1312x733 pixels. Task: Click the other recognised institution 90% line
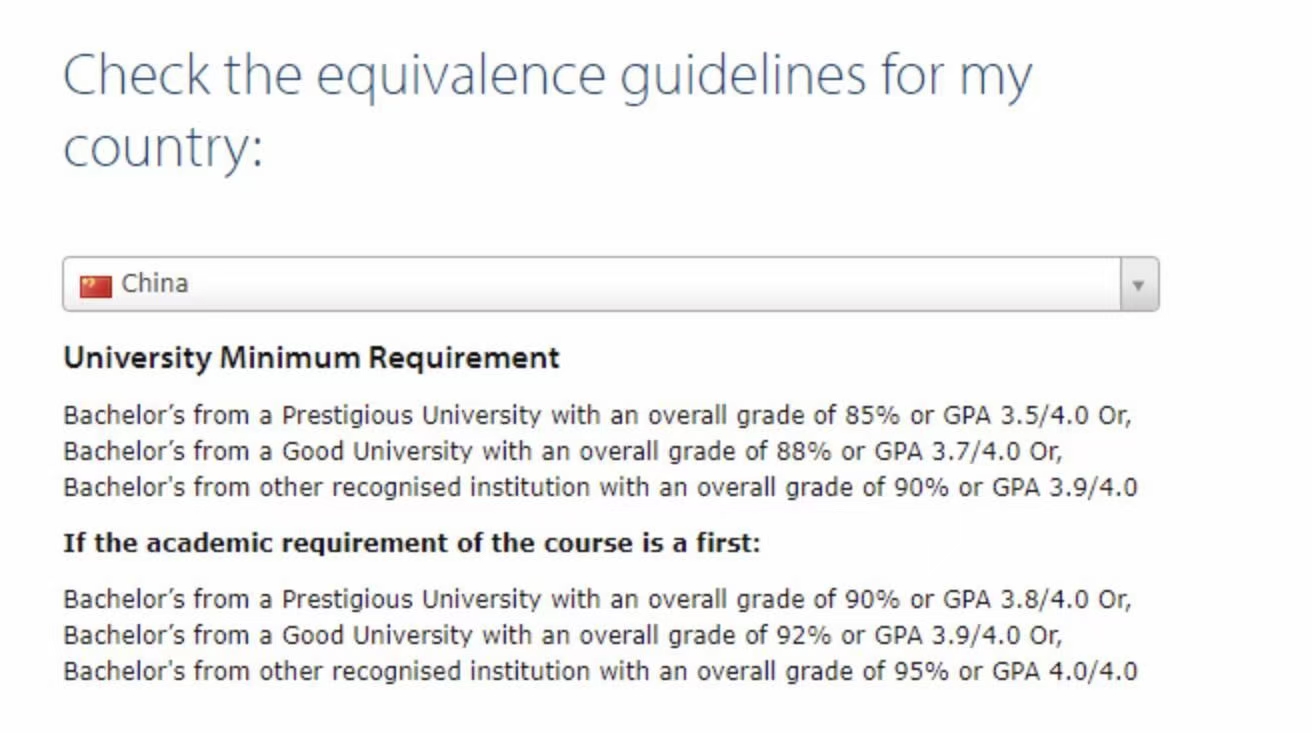(600, 487)
